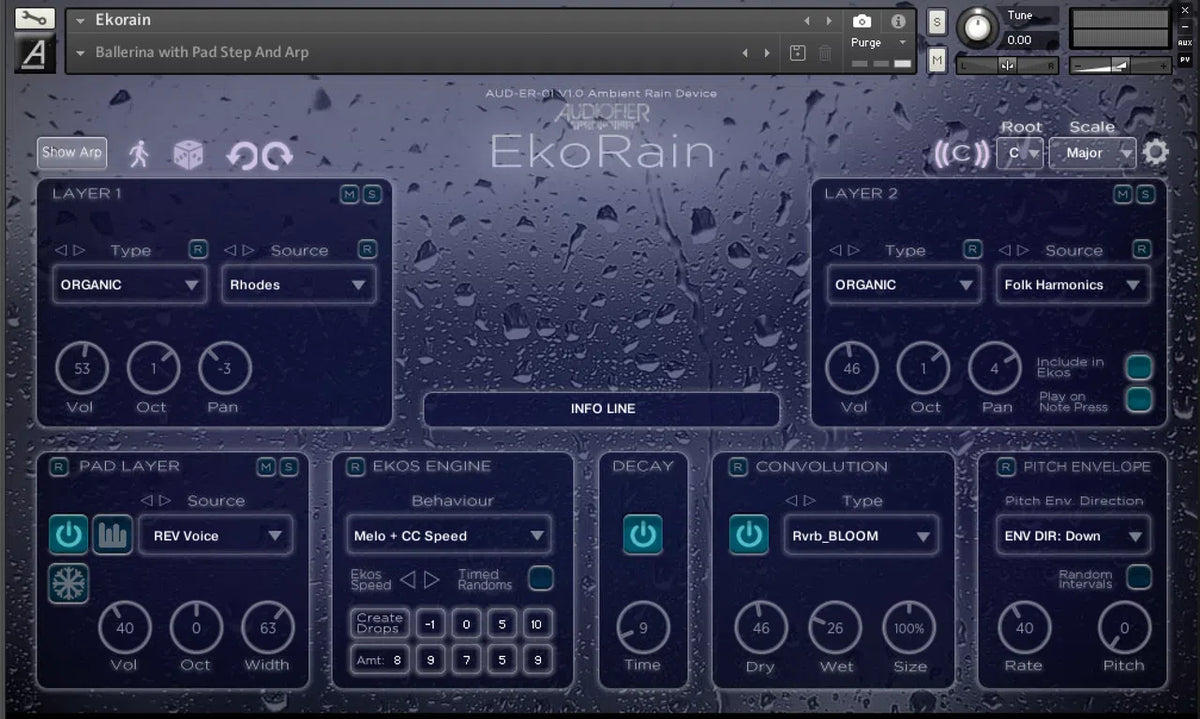
Task: Randomize settings with the dice icon
Action: pyautogui.click(x=188, y=153)
